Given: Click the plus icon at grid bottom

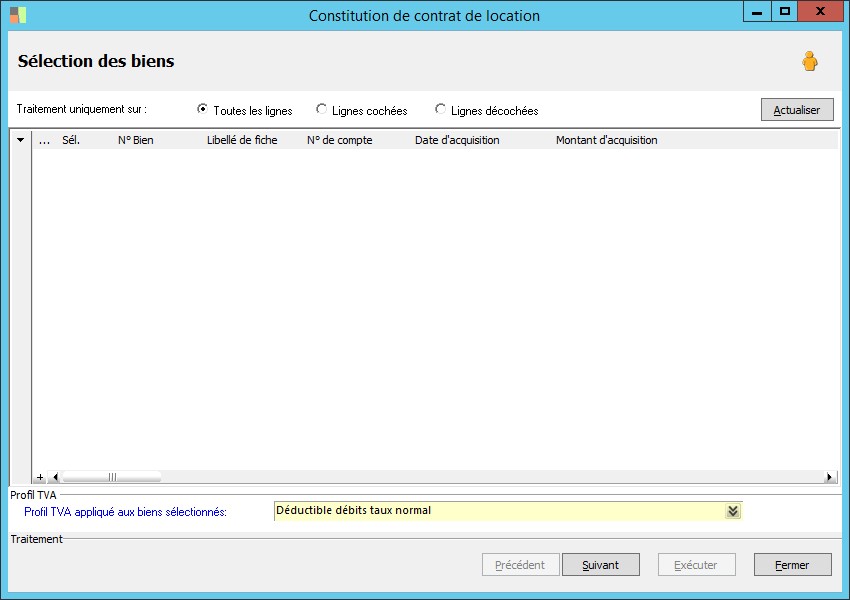Looking at the screenshot, I should (40, 477).
